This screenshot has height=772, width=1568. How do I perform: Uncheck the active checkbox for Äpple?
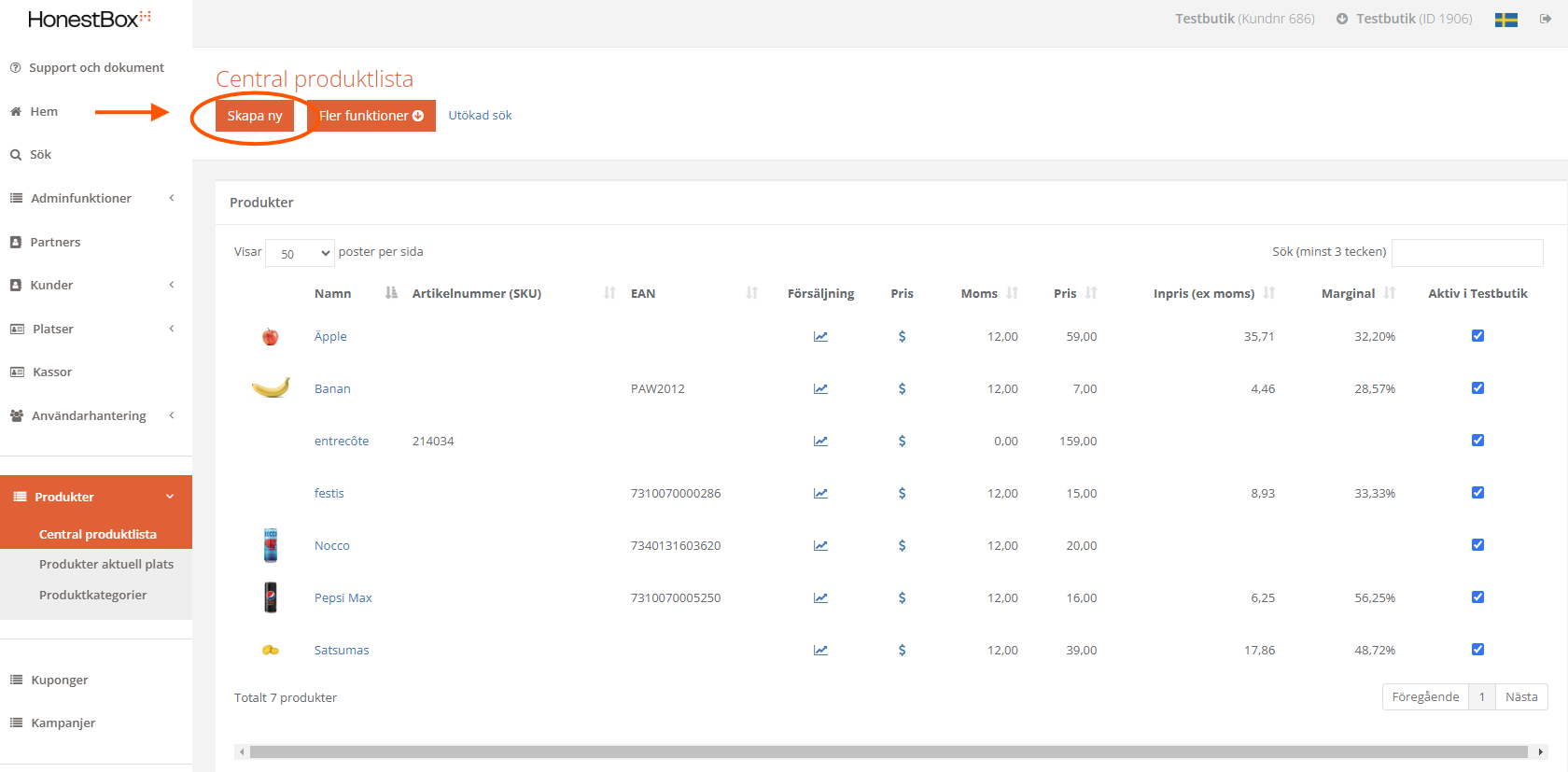pos(1477,336)
